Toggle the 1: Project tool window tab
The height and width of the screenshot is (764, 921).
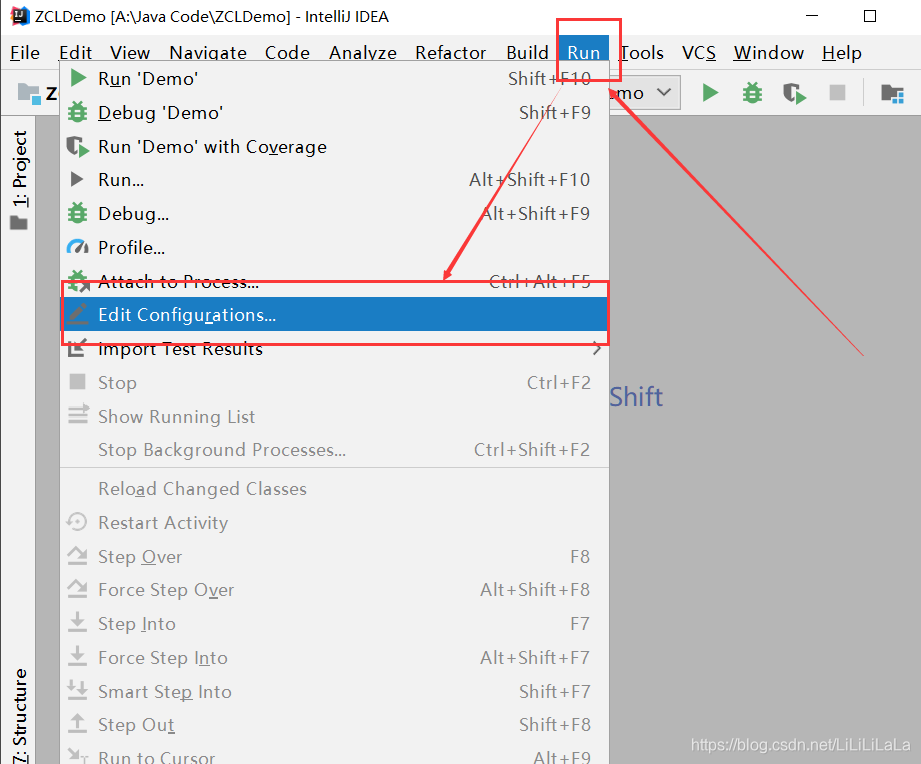[x=19, y=179]
